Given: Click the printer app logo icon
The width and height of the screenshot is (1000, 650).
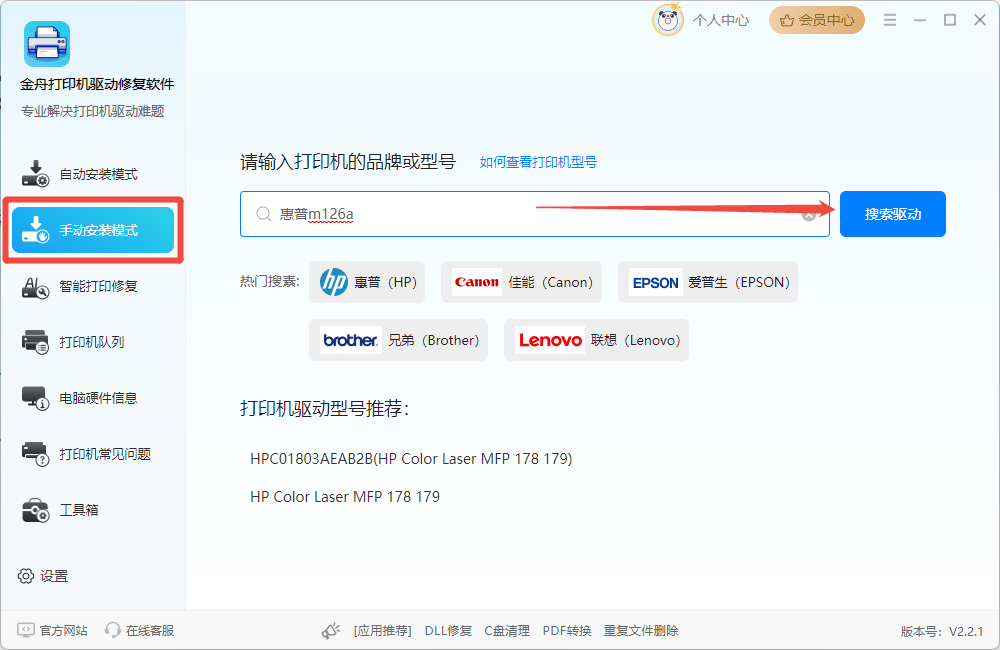Looking at the screenshot, I should point(47,44).
